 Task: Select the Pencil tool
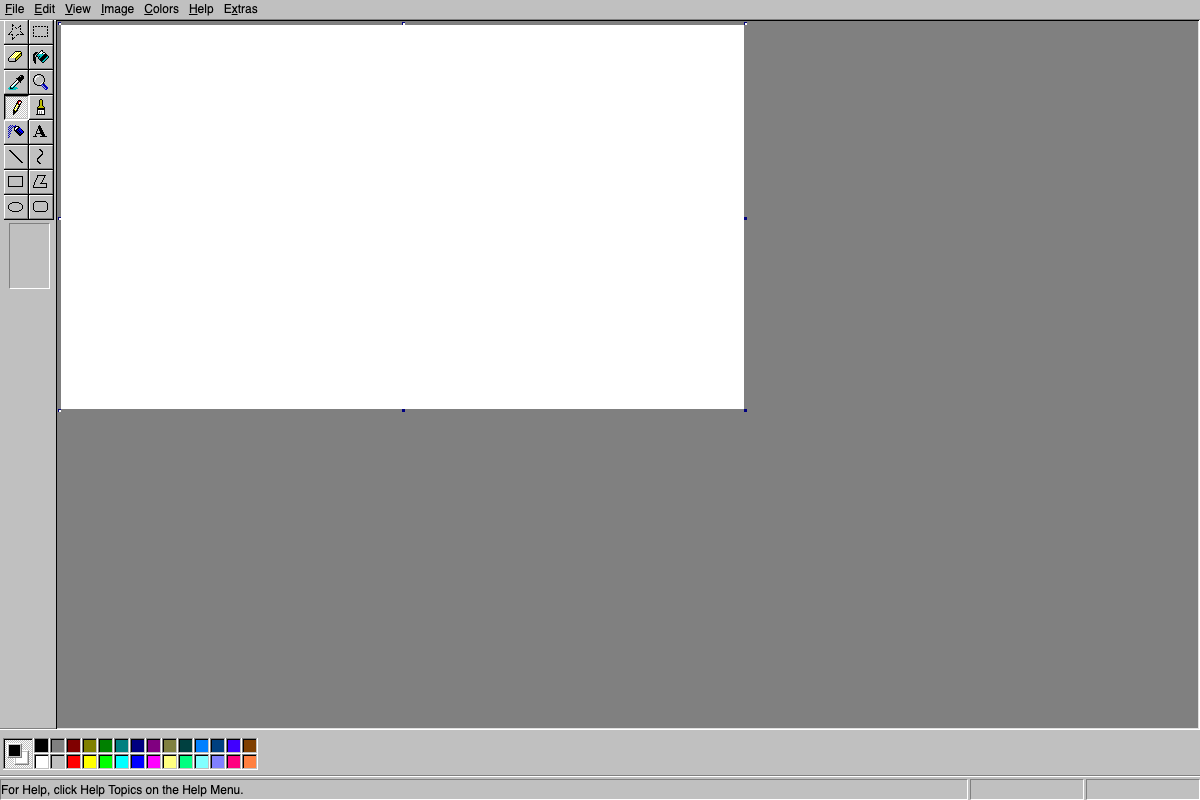pyautogui.click(x=16, y=106)
